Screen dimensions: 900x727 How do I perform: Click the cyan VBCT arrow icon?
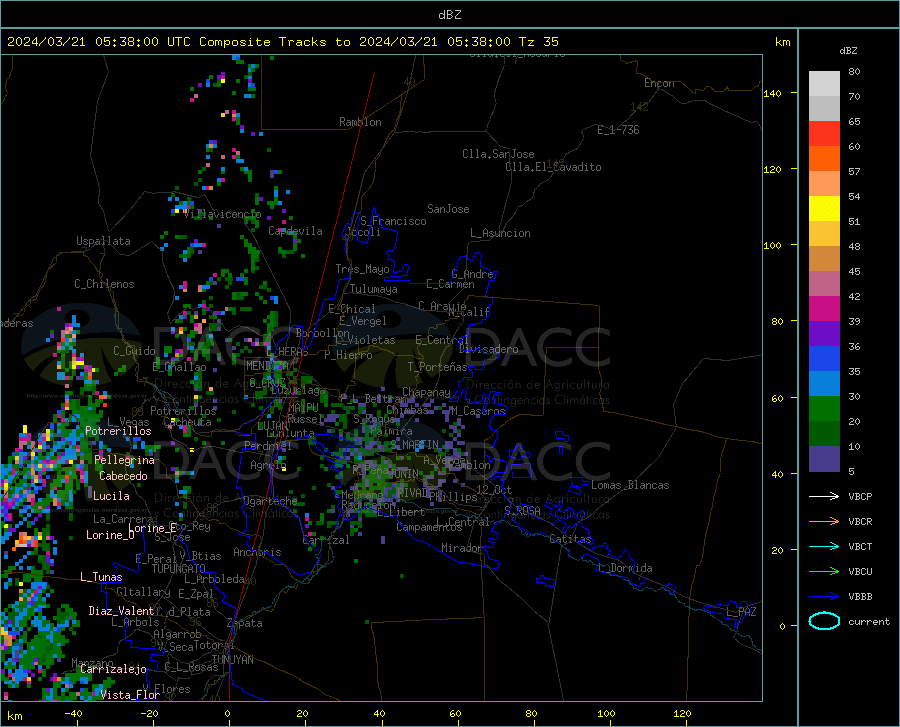[x=824, y=546]
